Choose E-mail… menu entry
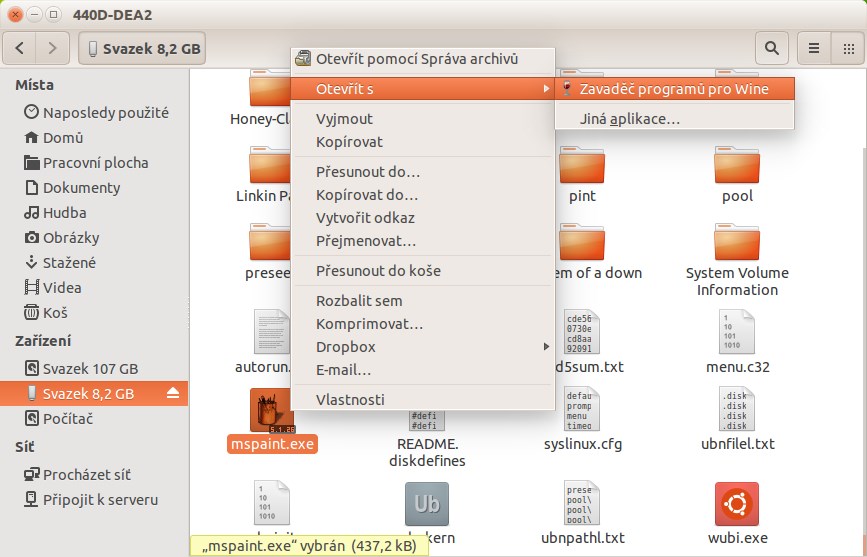The height and width of the screenshot is (557, 867). pos(422,370)
